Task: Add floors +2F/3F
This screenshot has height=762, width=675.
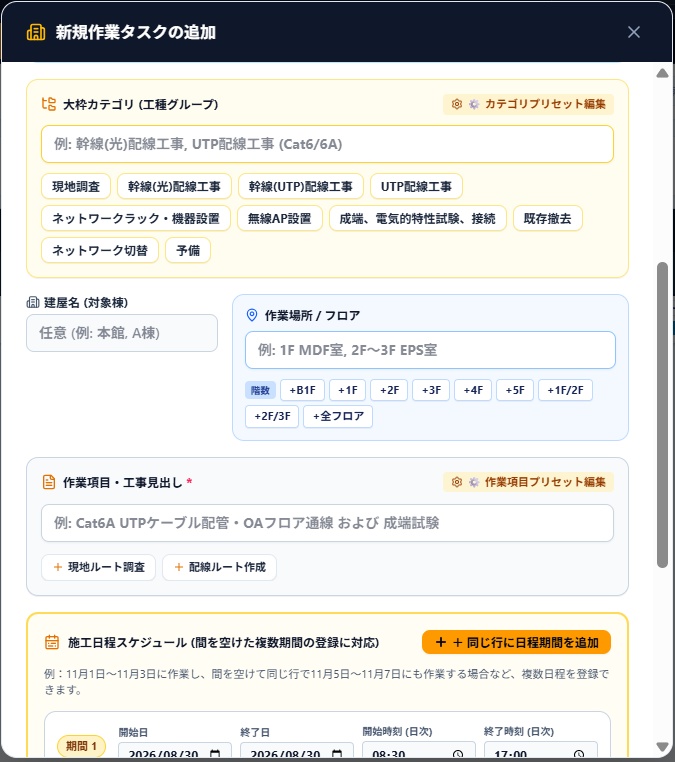Action: (x=272, y=416)
